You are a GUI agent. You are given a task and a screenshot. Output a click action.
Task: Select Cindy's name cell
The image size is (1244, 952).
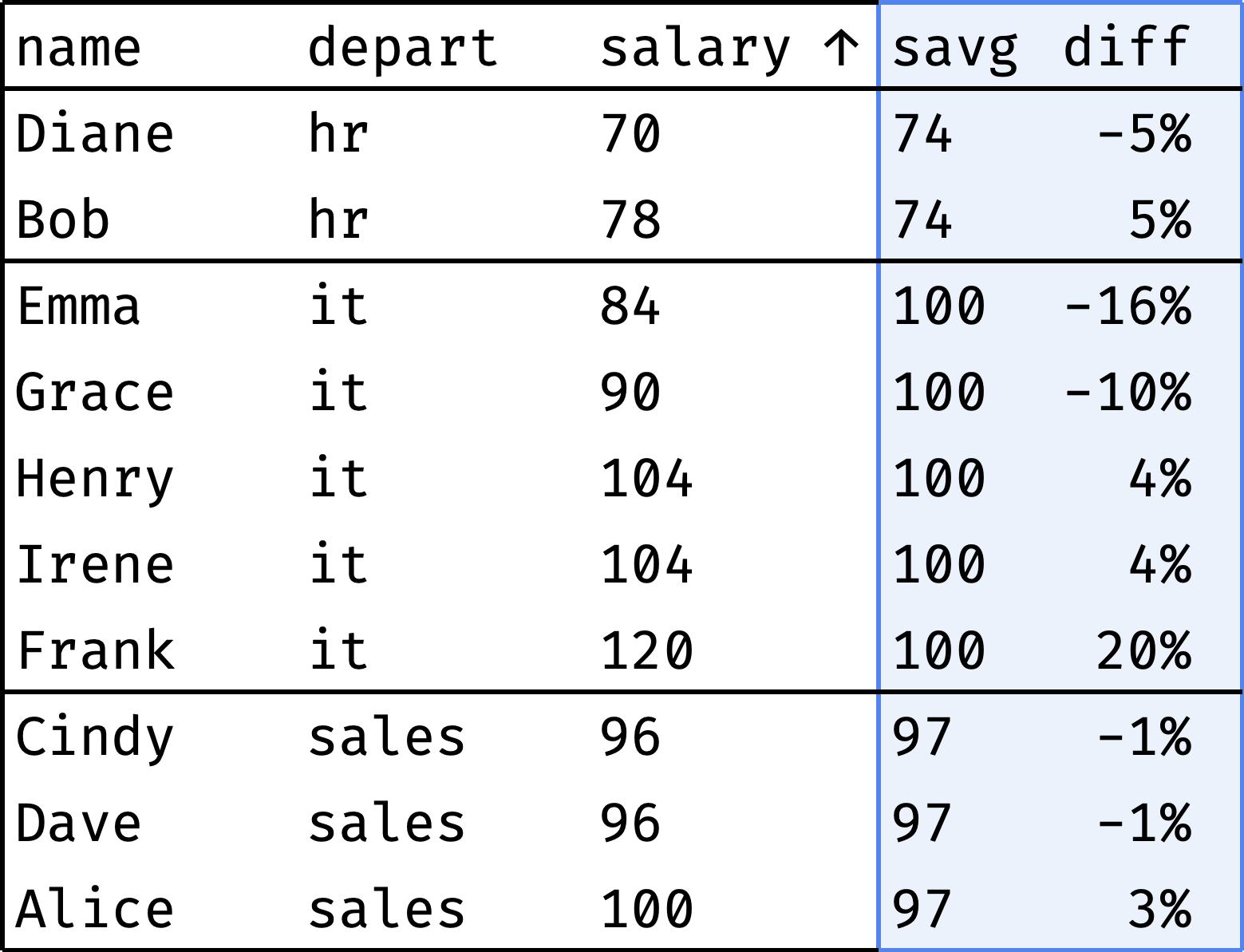pos(95,738)
